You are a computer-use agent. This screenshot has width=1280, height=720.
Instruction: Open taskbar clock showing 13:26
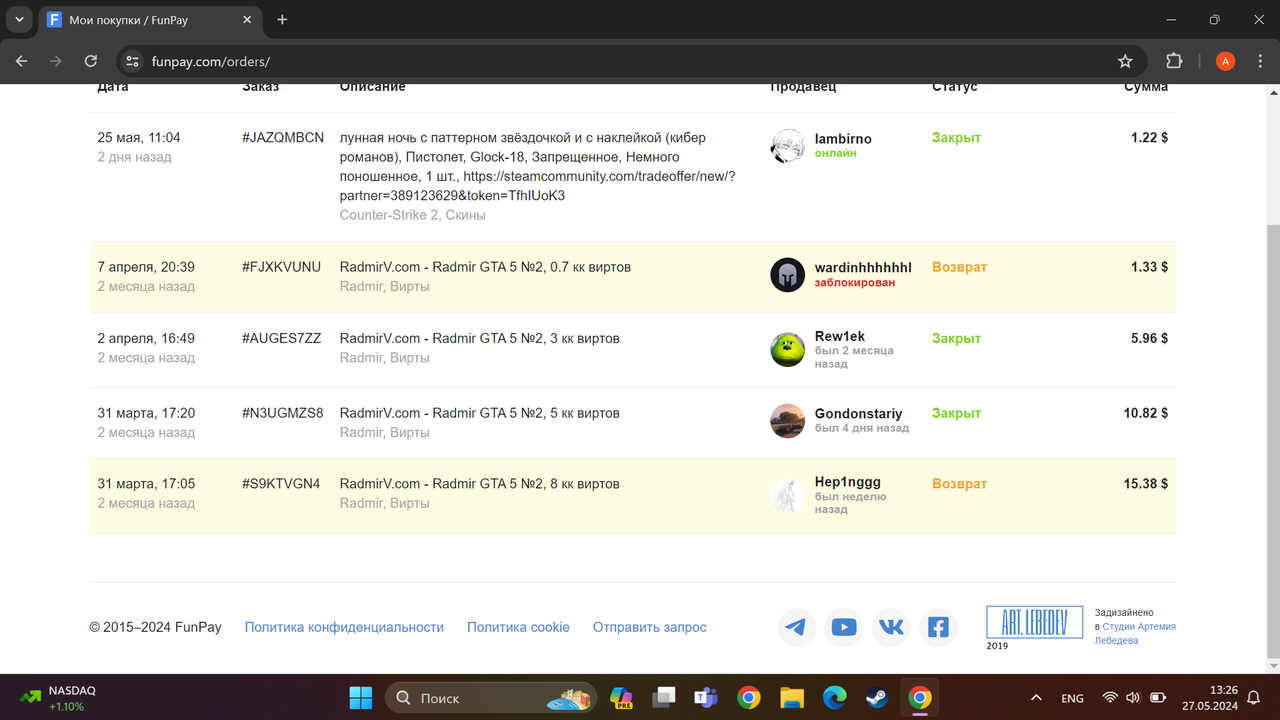click(x=1209, y=698)
